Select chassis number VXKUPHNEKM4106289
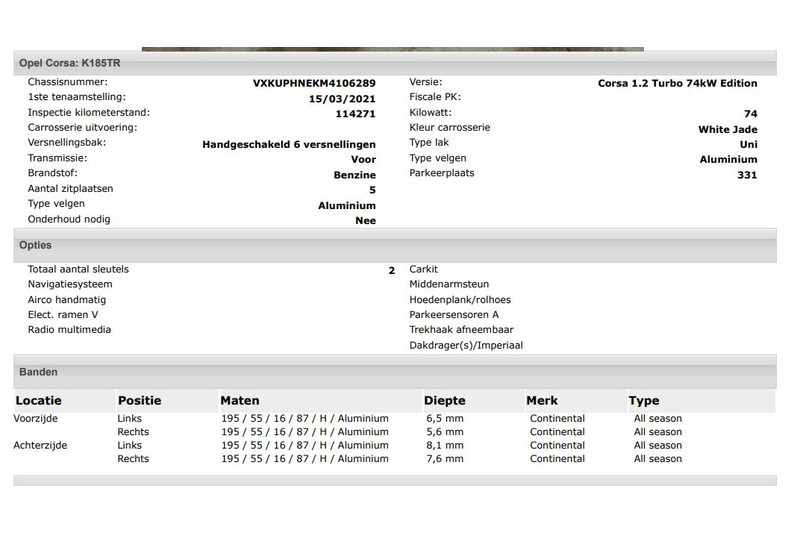This screenshot has width=800, height=533. 314,84
